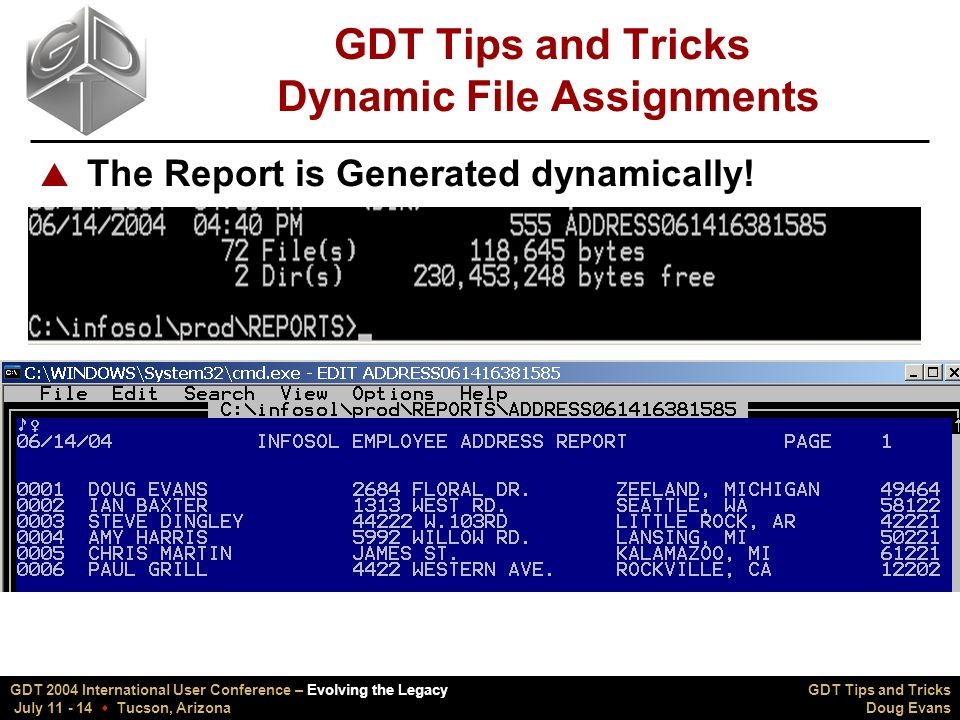
Task: Minimize the cmd.exe EDIT window
Action: [913, 372]
